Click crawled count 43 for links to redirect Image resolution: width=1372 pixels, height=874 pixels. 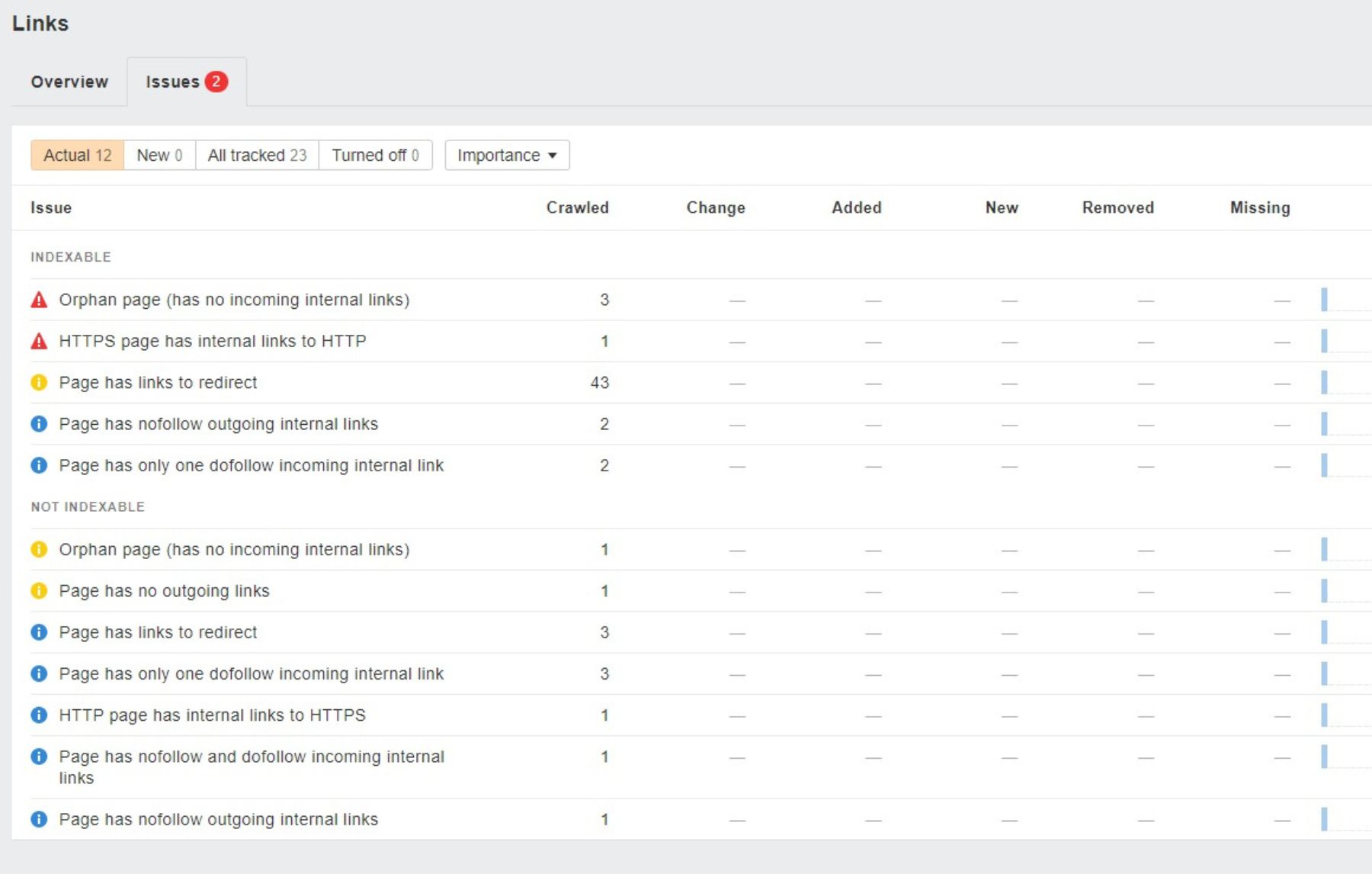(x=600, y=383)
